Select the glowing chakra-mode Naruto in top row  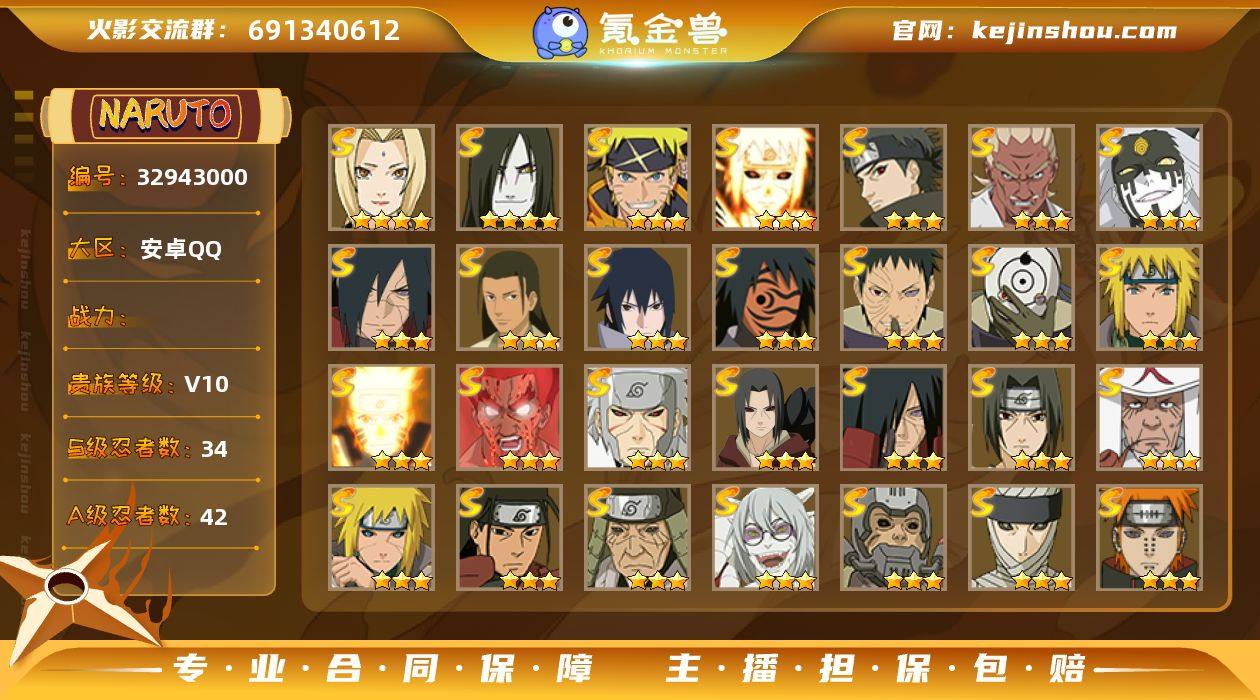(766, 178)
